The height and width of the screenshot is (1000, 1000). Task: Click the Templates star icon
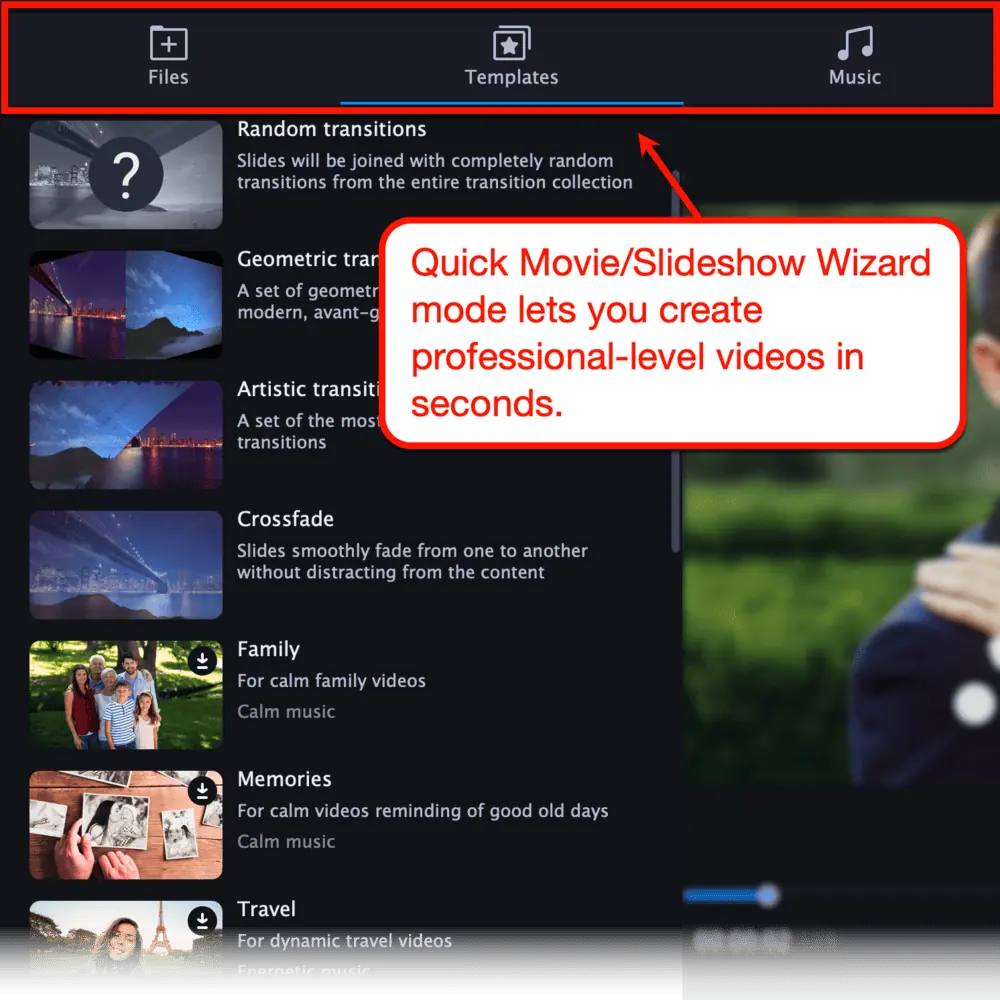[511, 43]
